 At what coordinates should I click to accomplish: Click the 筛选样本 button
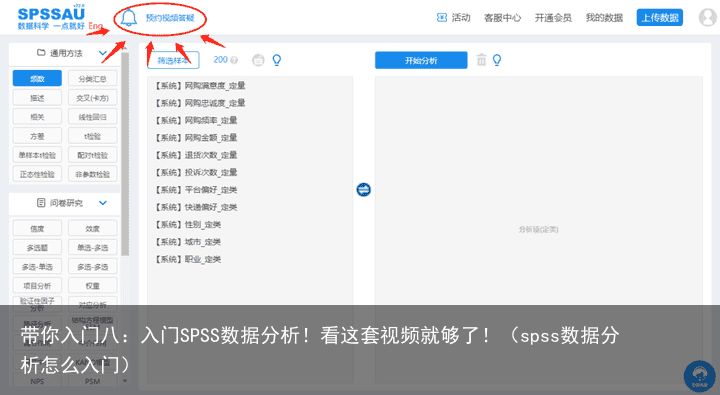click(x=173, y=60)
